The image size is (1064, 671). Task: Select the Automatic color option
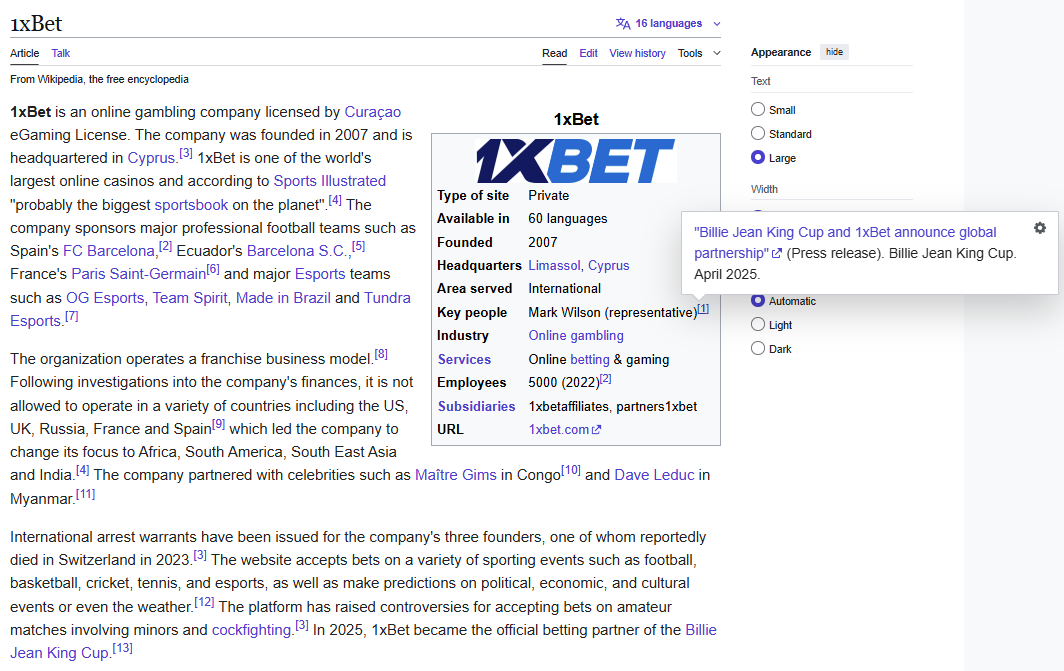pyautogui.click(x=758, y=301)
